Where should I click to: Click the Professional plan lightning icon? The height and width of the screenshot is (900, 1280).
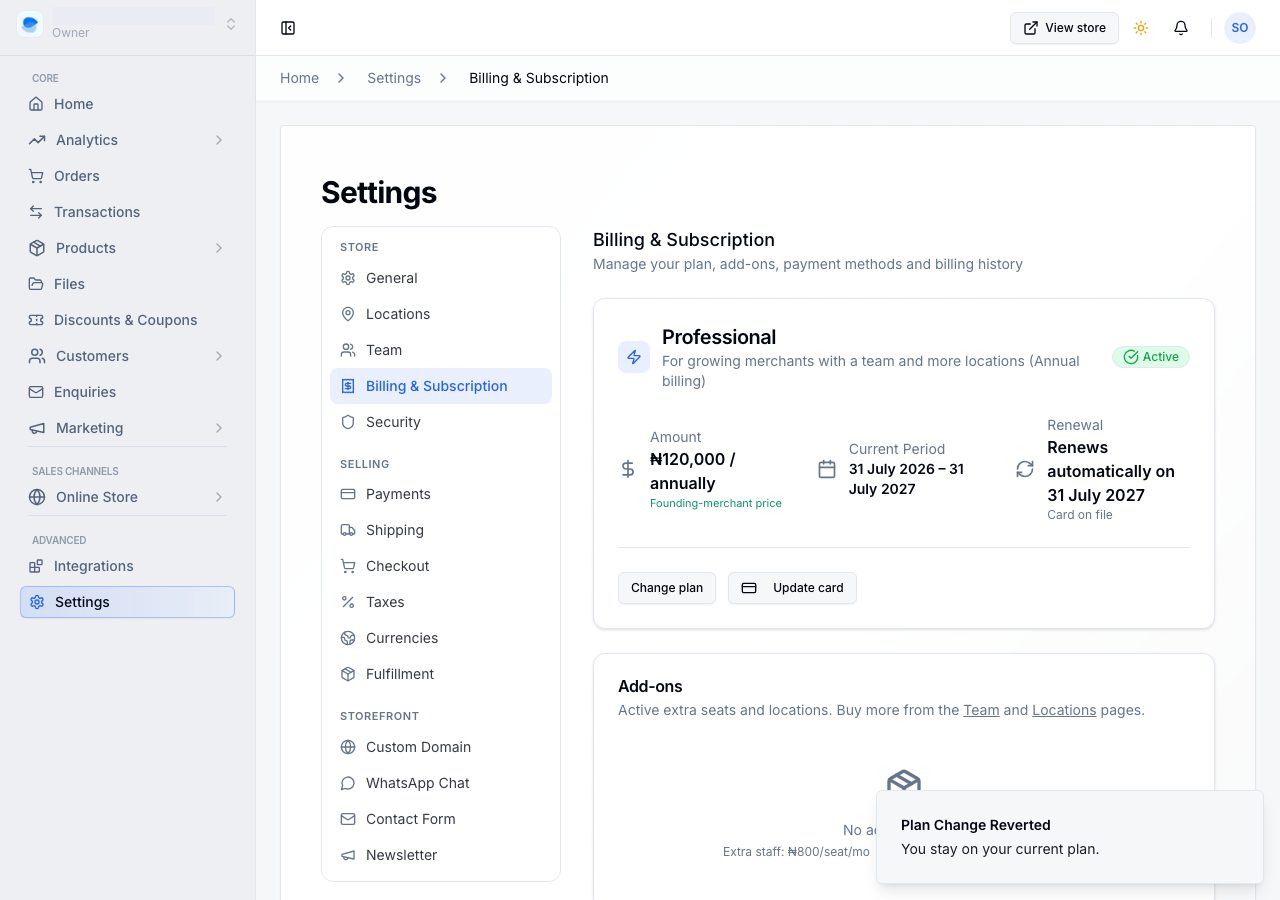634,357
